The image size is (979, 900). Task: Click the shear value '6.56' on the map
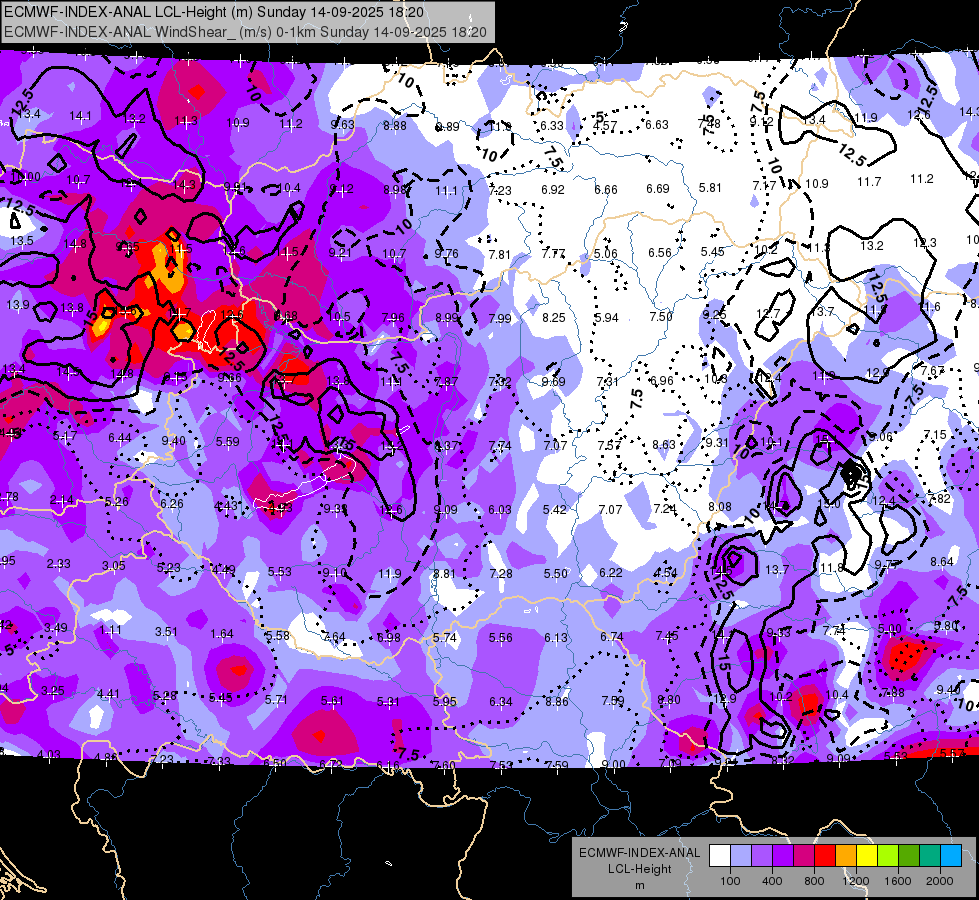(x=659, y=252)
